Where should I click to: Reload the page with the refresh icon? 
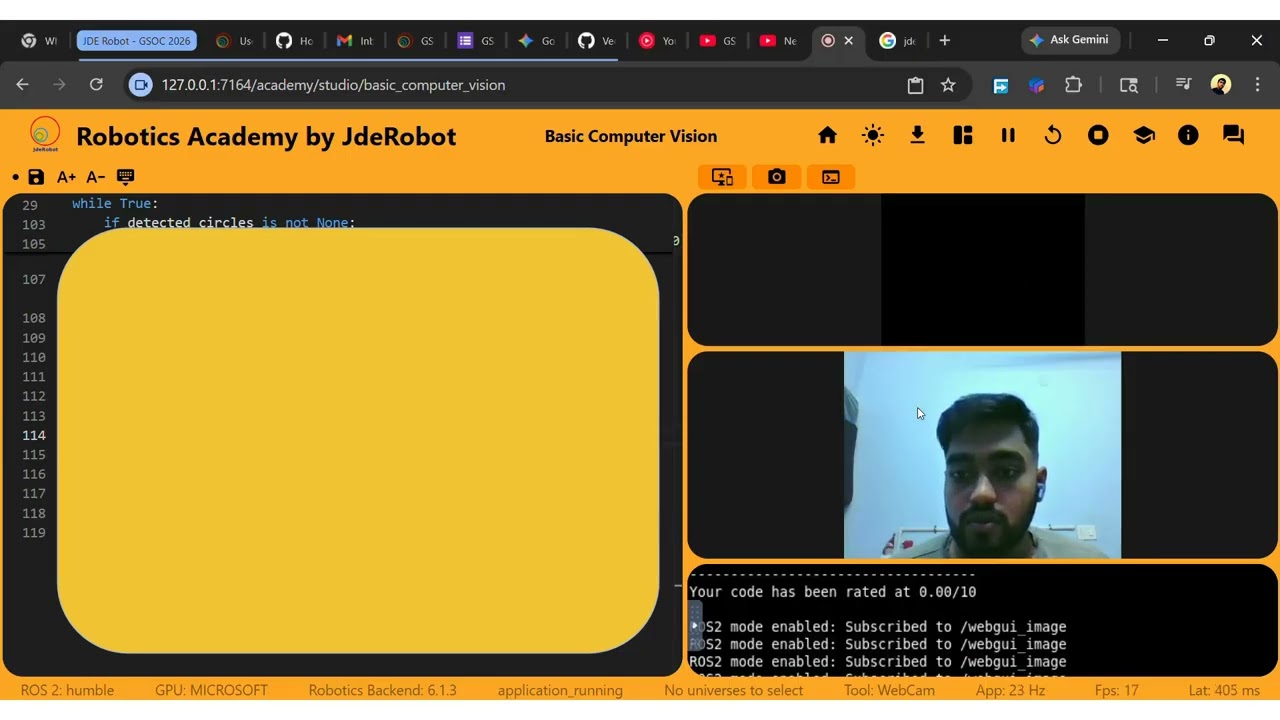click(96, 85)
